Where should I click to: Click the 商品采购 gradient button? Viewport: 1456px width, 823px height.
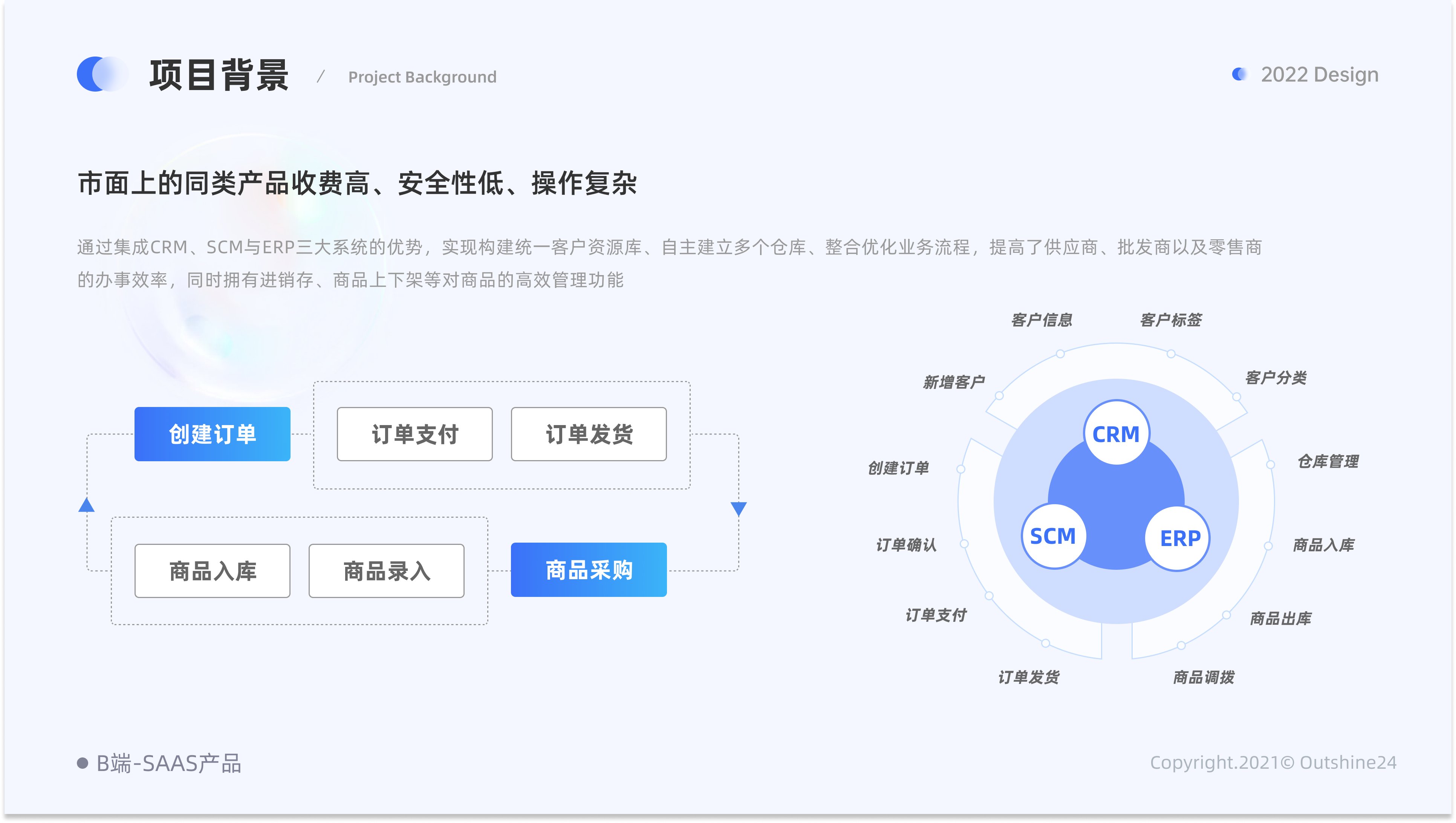coord(589,571)
